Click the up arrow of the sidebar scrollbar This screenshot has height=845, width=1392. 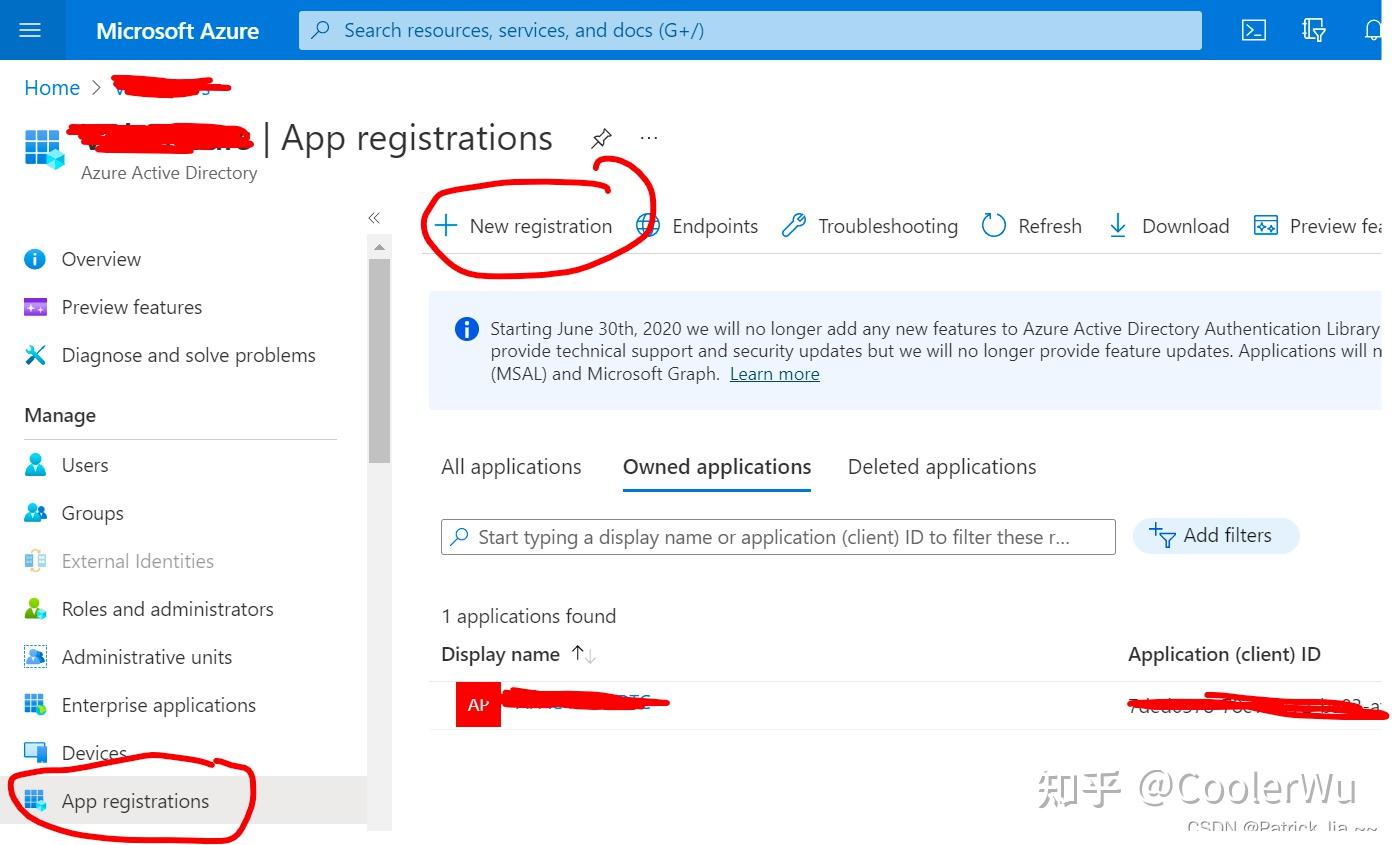[379, 246]
